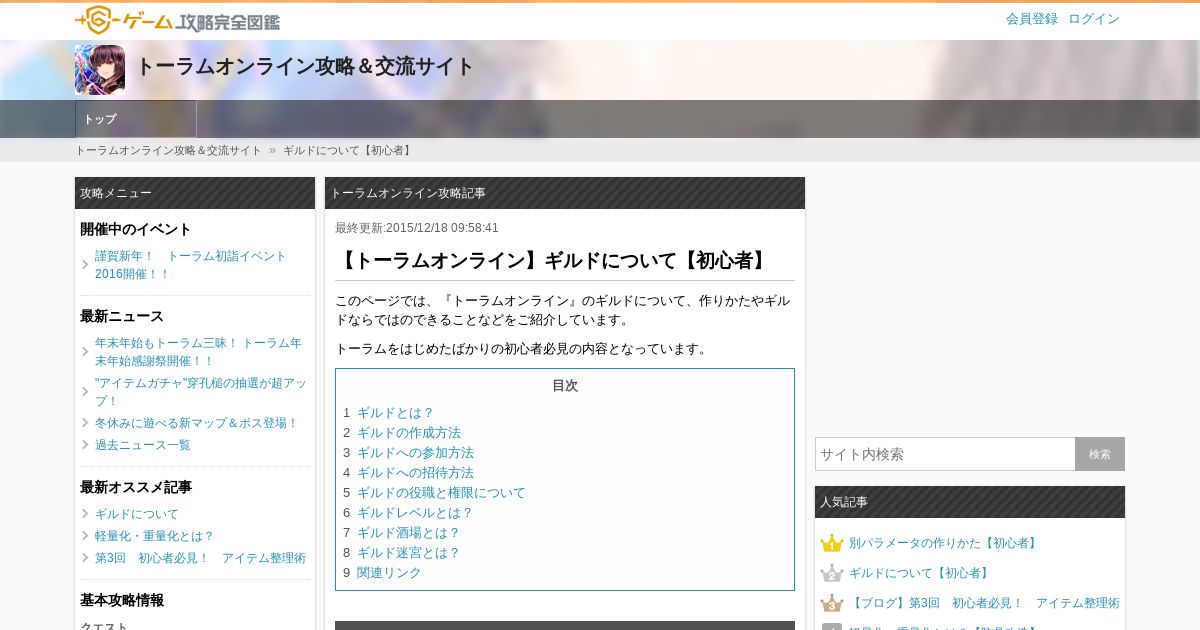Click the chevron beside sidebar 第3回 初心者必見

85,558
